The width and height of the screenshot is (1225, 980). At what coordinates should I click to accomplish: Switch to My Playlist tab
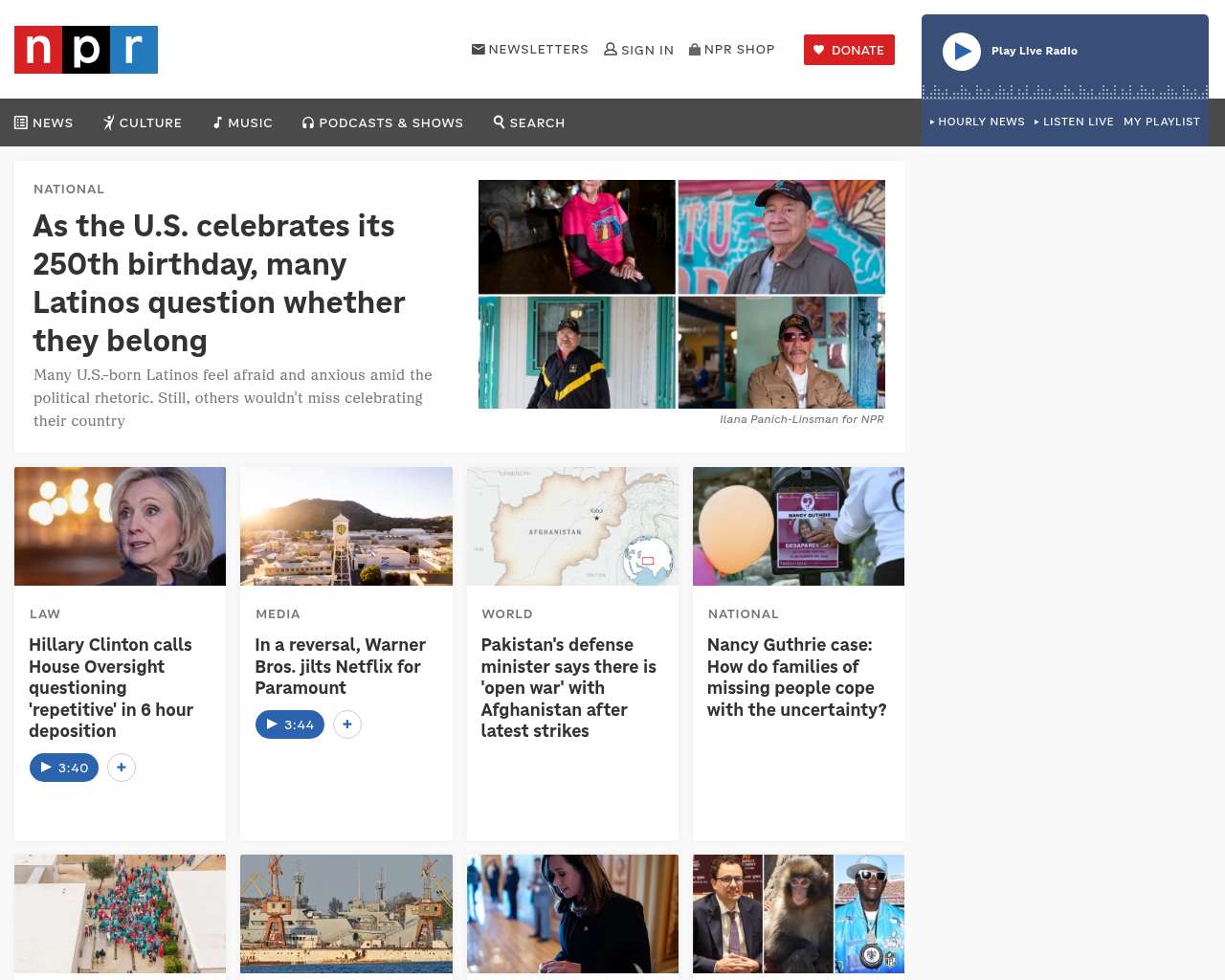pos(1162,122)
